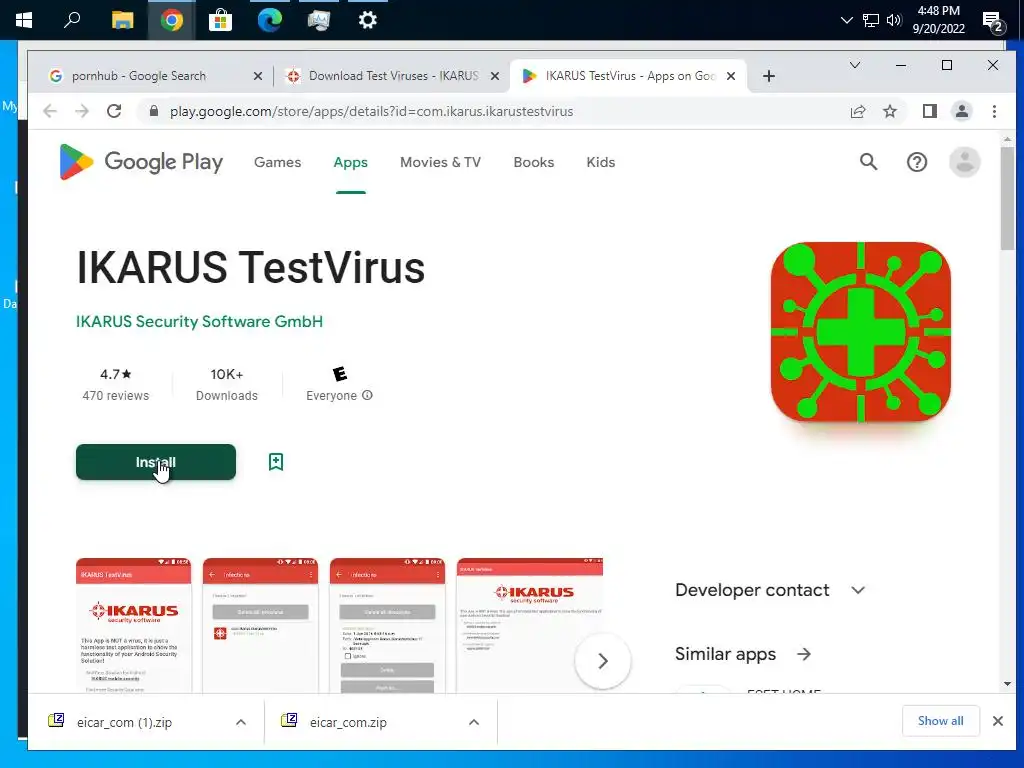Image resolution: width=1024 pixels, height=768 pixels.
Task: Open Microsoft Store from taskbar
Action: 221,20
